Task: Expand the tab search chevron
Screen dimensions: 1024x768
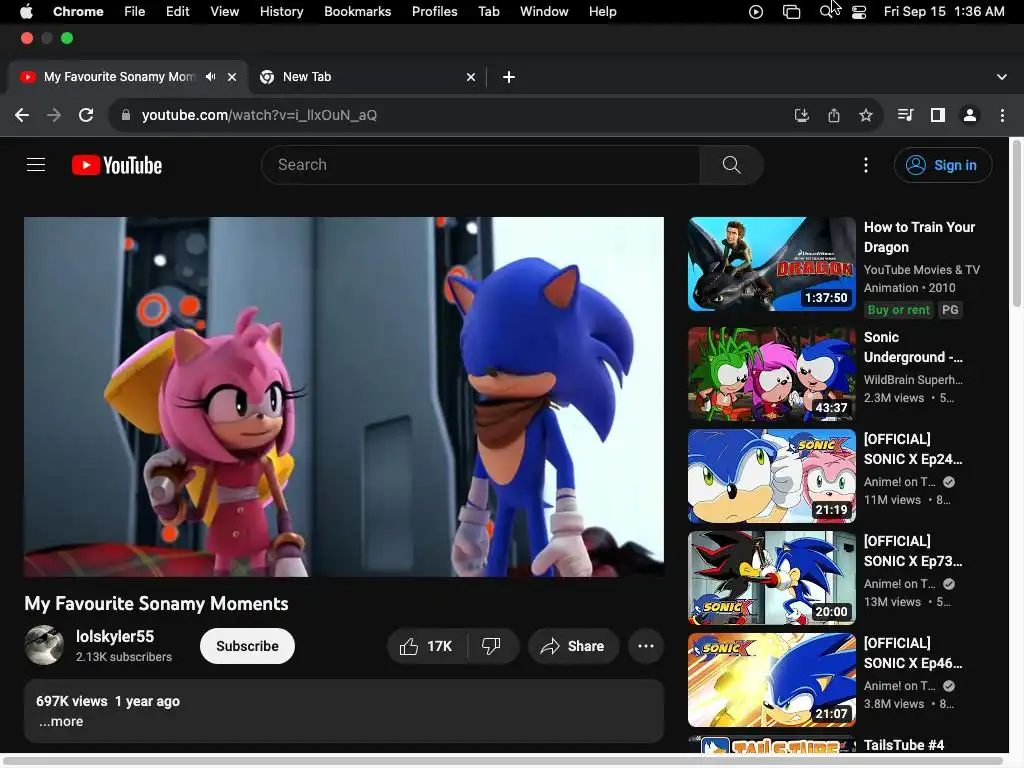Action: (1002, 77)
